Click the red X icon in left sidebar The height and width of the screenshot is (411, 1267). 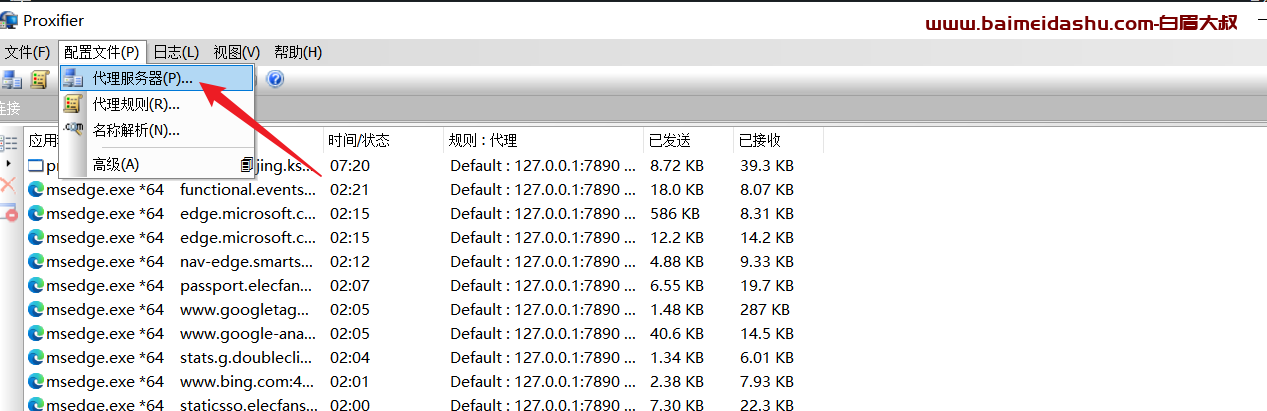coord(8,185)
